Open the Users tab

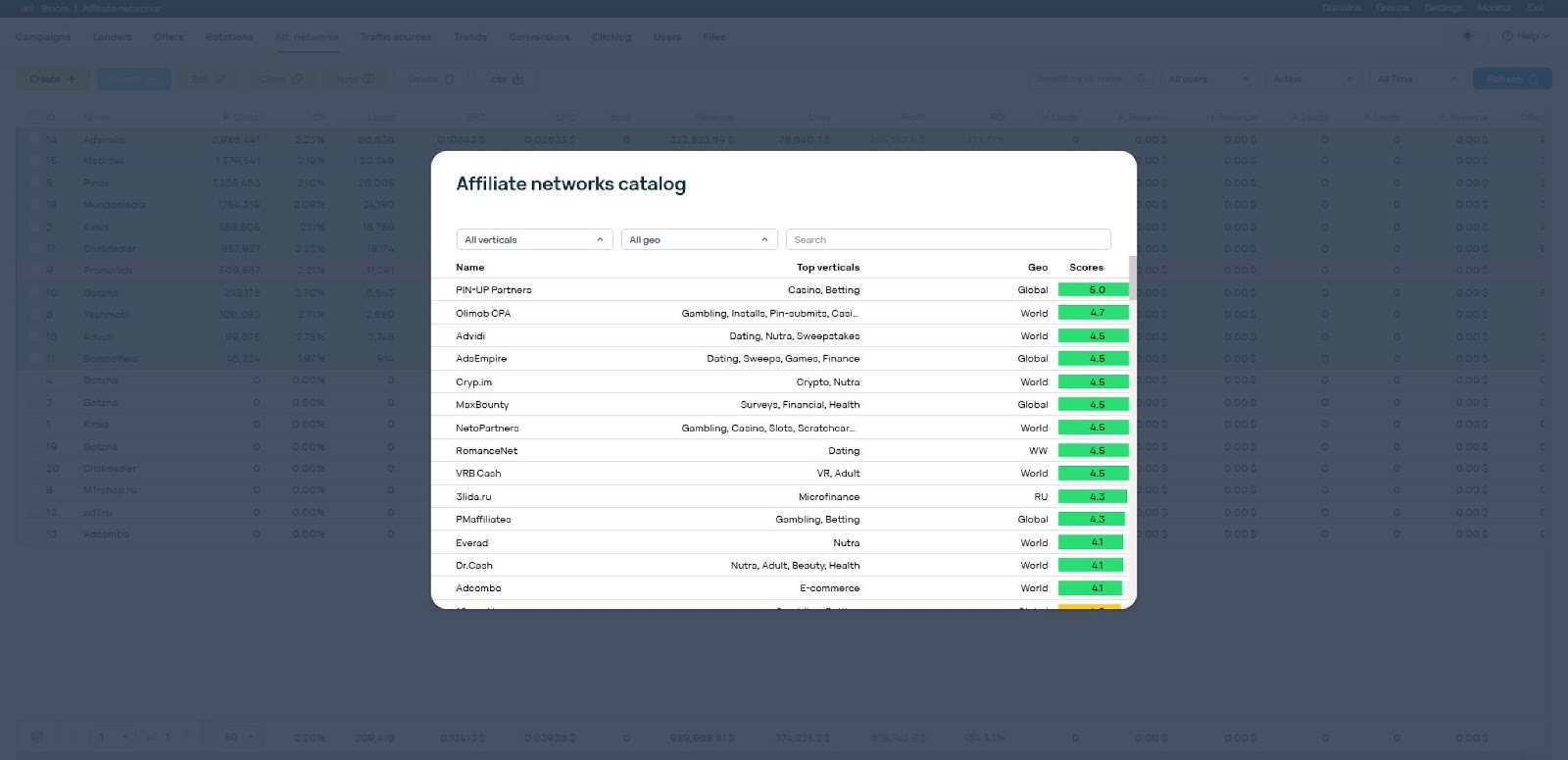[x=667, y=37]
